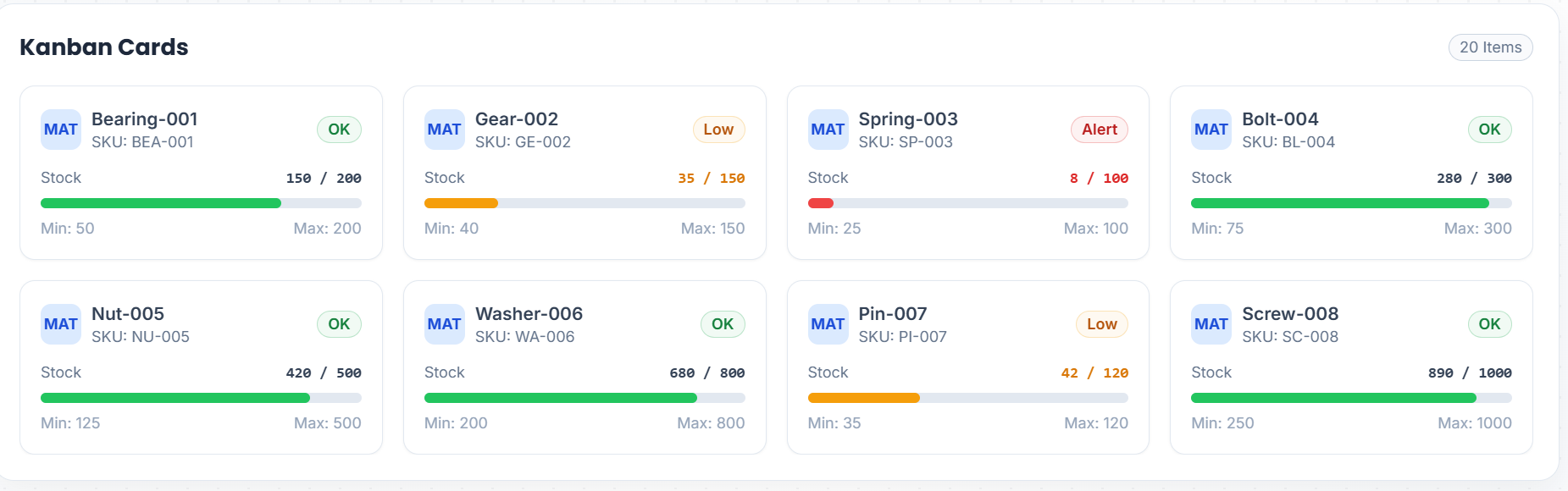This screenshot has width=1568, height=491.
Task: Select the MAT icon next to Screw-008
Action: click(x=1211, y=324)
